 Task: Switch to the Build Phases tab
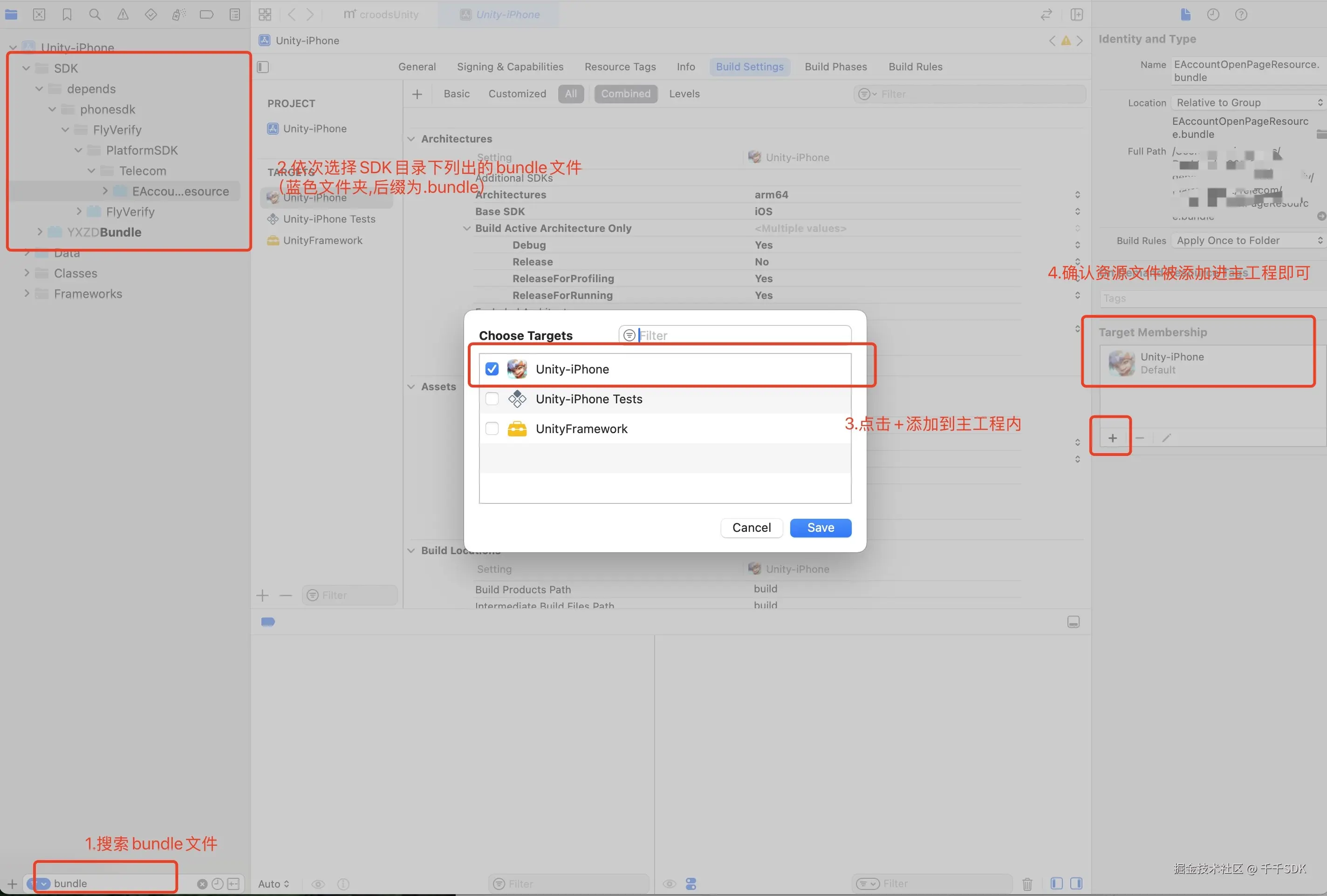point(835,67)
